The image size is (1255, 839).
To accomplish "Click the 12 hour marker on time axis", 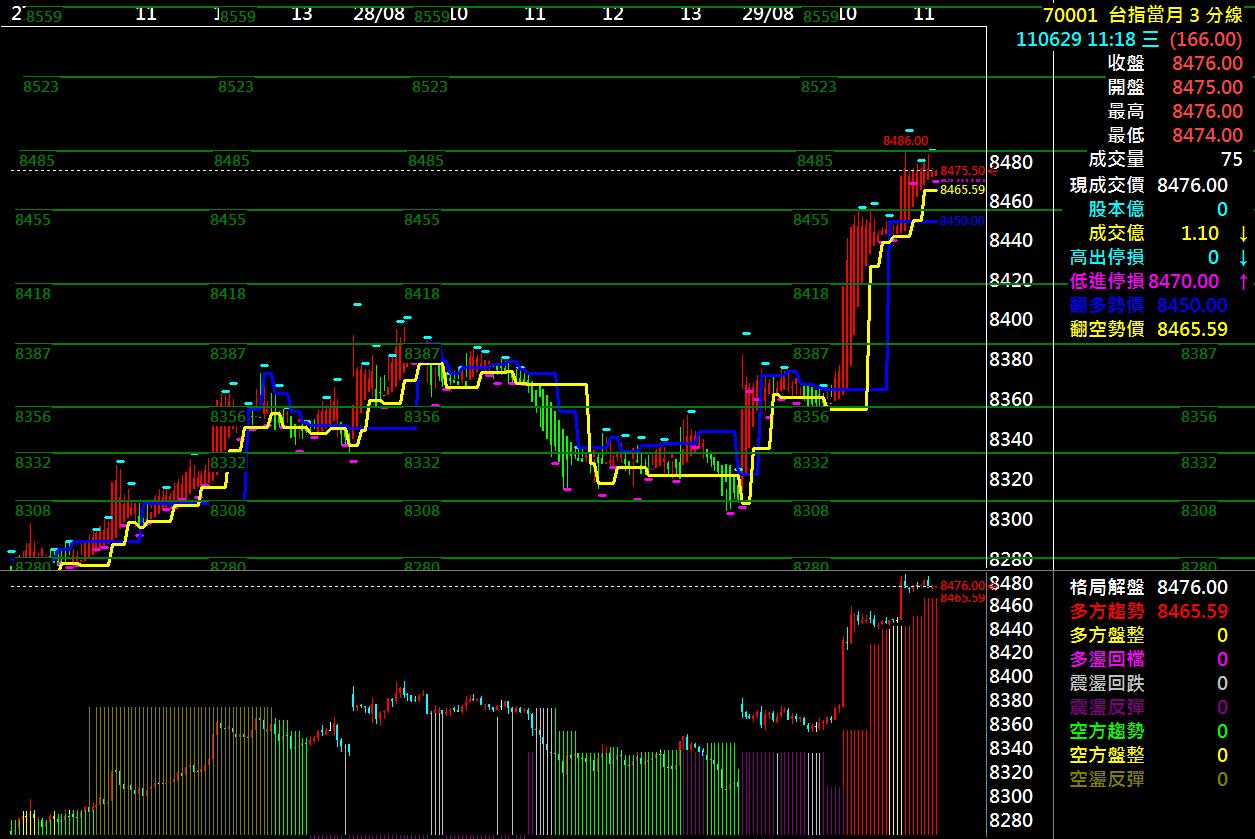I will coord(612,14).
